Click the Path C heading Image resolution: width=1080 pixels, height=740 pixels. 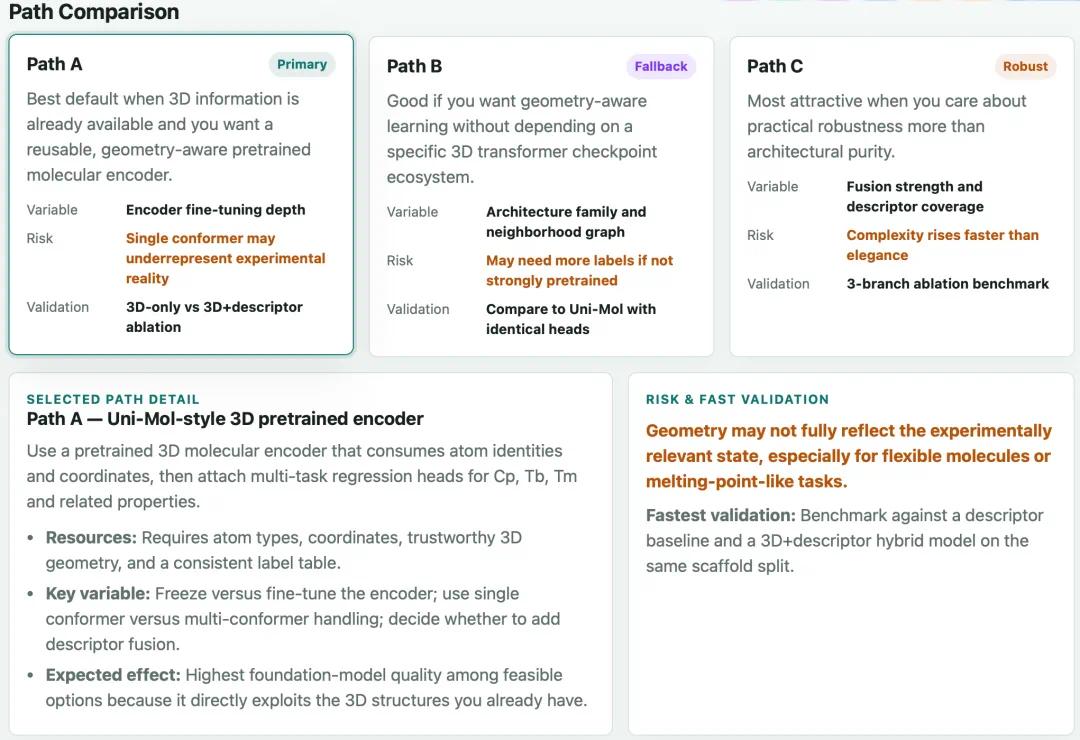coord(775,66)
